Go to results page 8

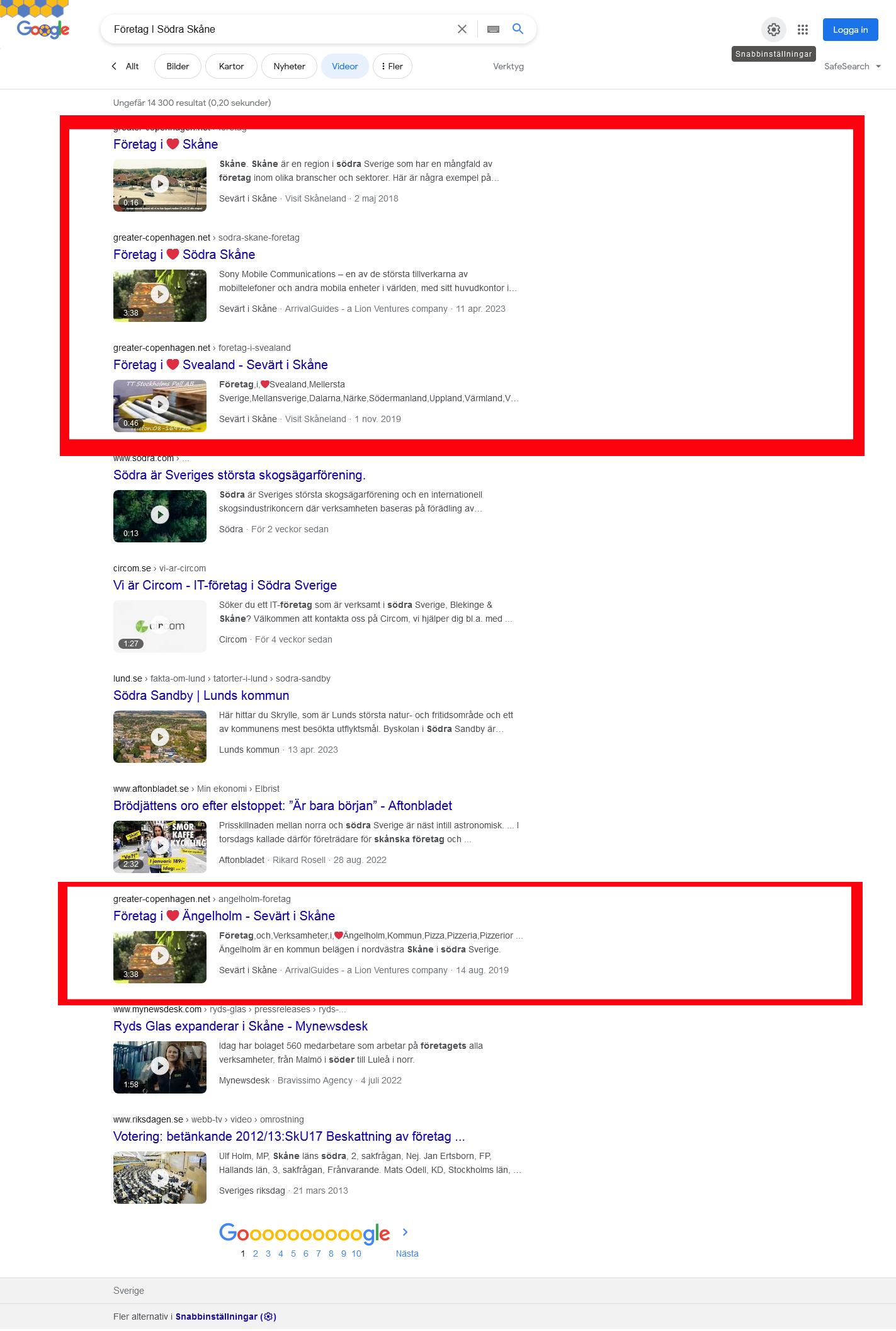tap(331, 1254)
